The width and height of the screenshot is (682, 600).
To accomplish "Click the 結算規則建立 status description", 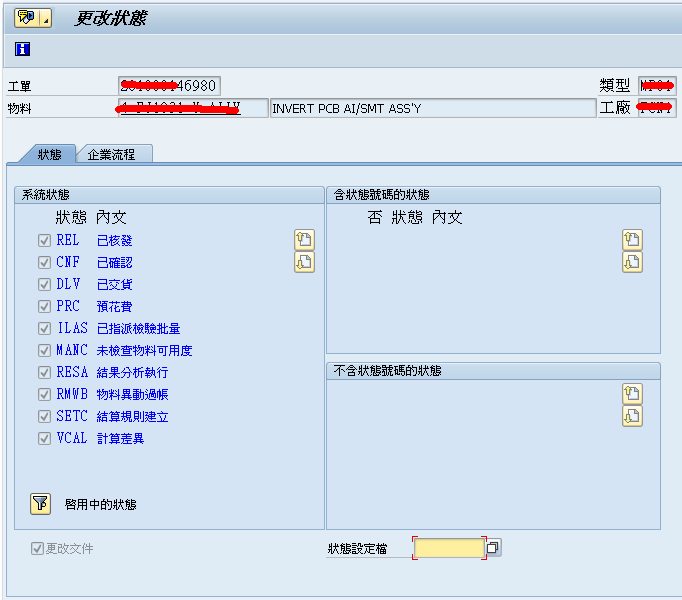I will (x=132, y=416).
